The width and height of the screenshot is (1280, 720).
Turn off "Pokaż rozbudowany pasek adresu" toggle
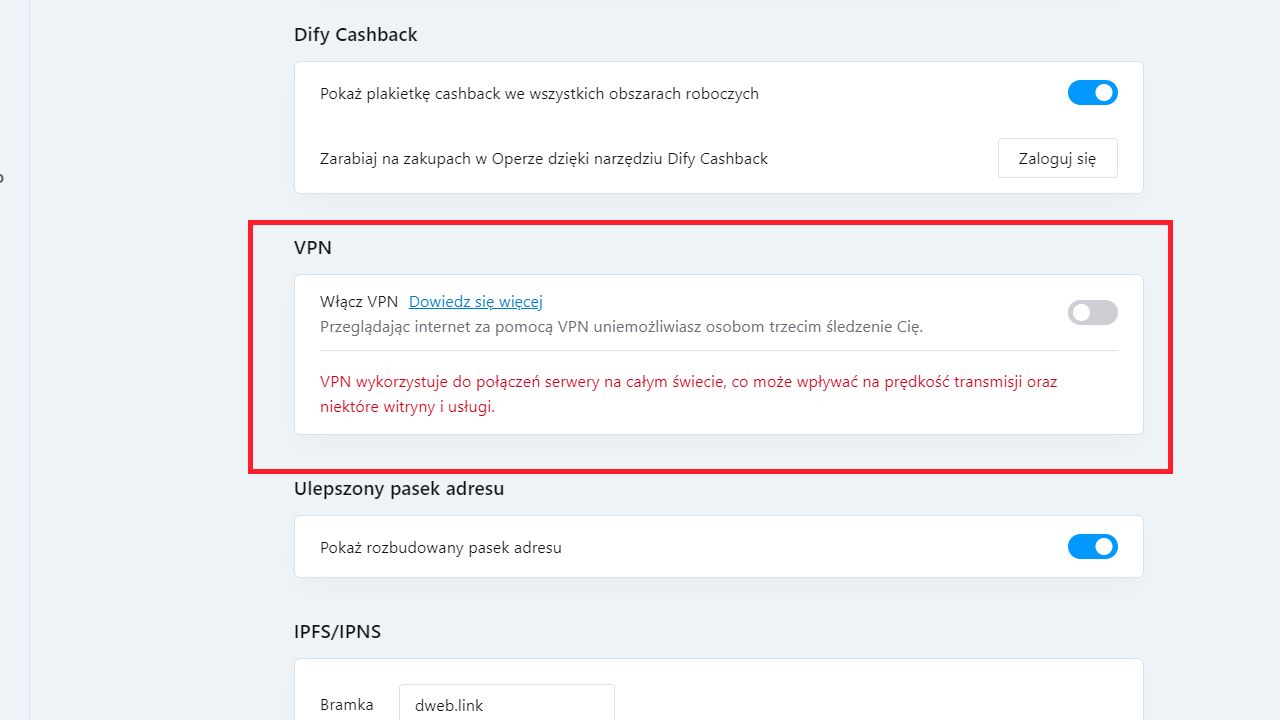(1092, 547)
